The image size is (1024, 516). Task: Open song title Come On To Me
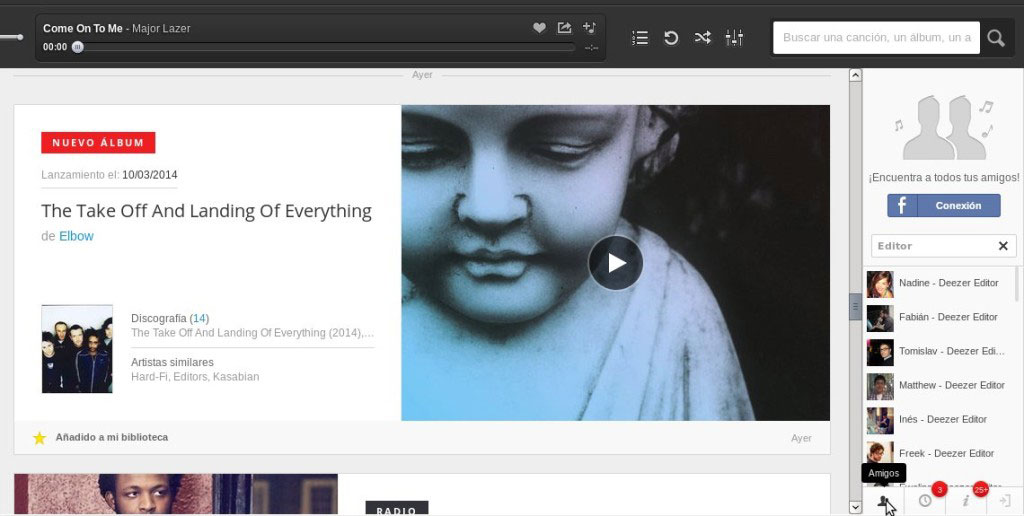(82, 28)
